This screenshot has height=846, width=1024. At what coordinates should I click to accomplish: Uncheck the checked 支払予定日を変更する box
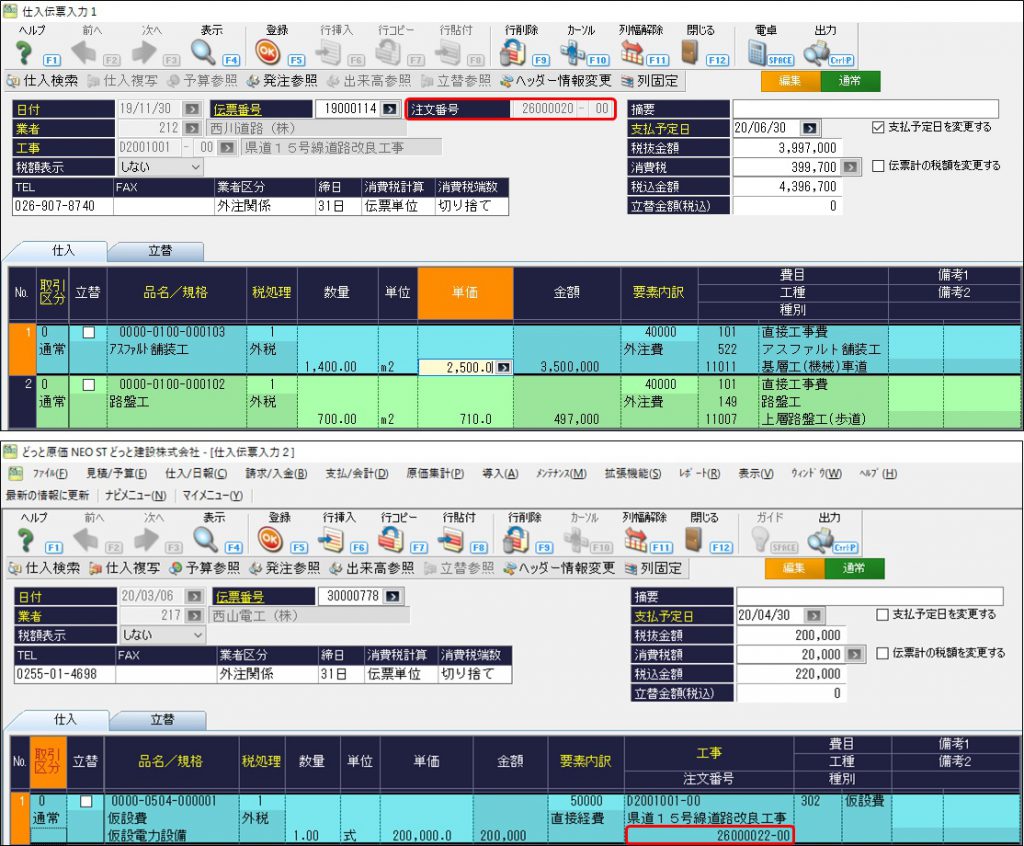coord(878,127)
